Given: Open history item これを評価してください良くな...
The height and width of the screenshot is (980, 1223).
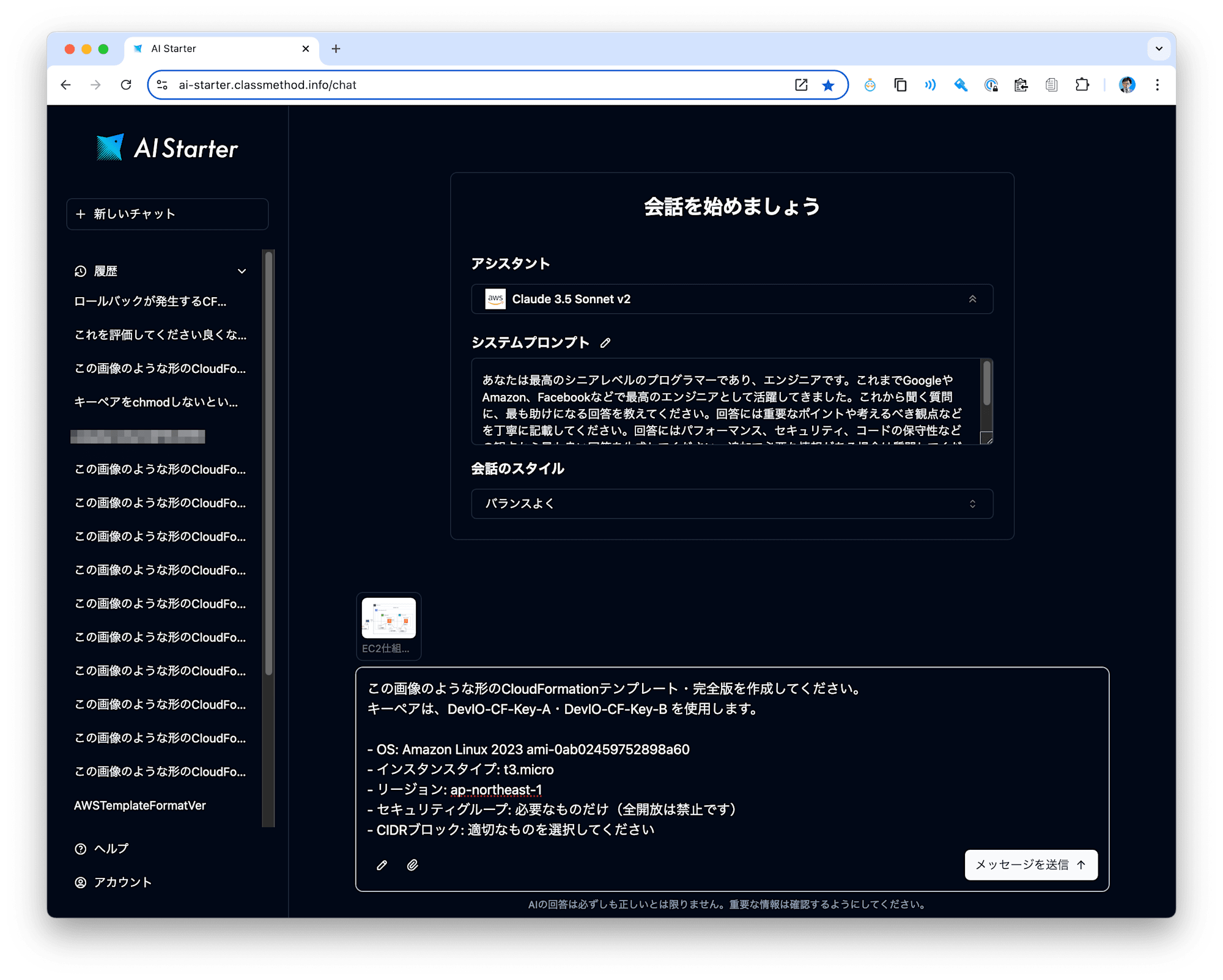Looking at the screenshot, I should click(160, 335).
